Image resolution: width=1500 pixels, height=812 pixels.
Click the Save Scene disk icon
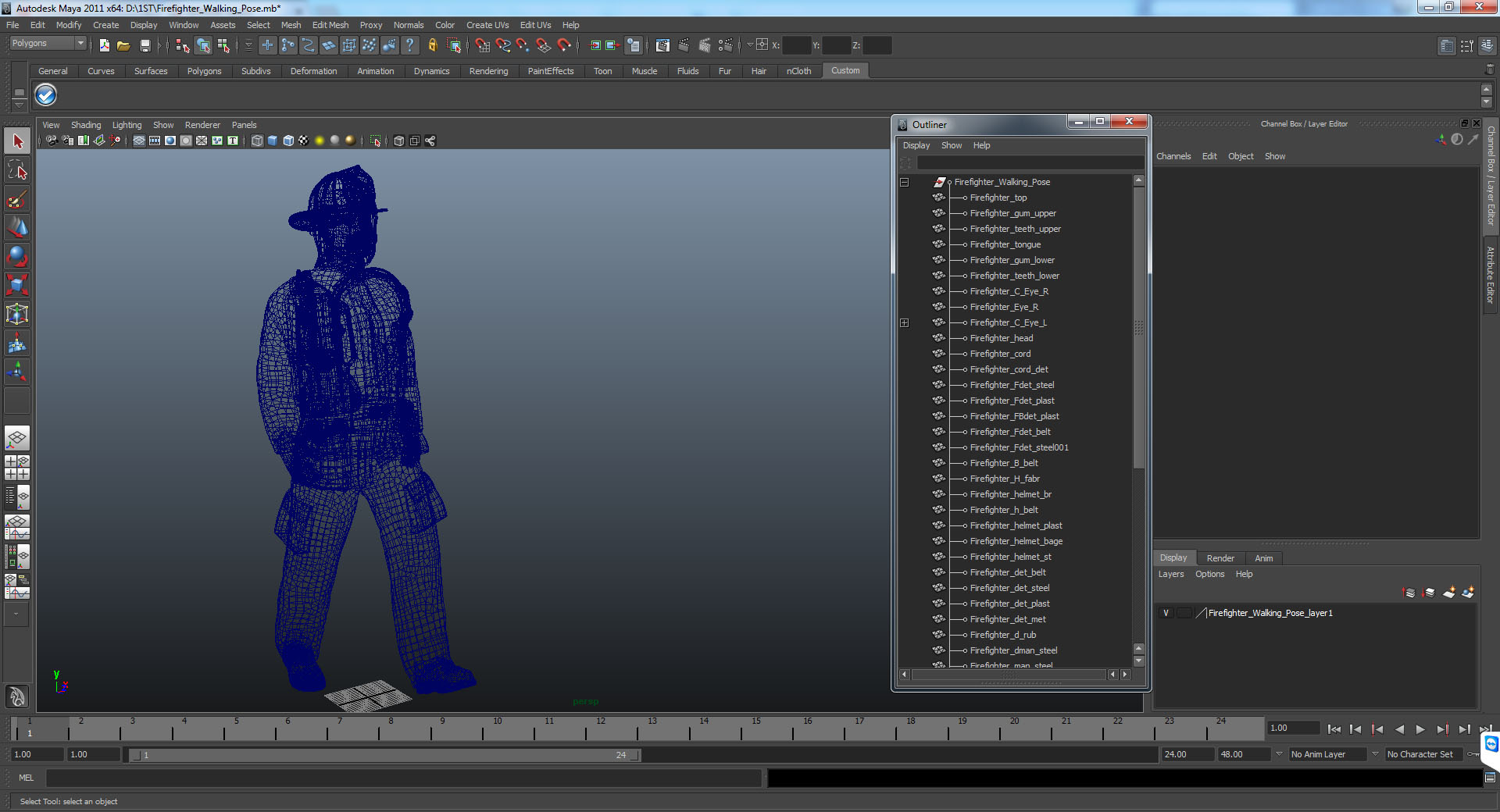point(145,45)
